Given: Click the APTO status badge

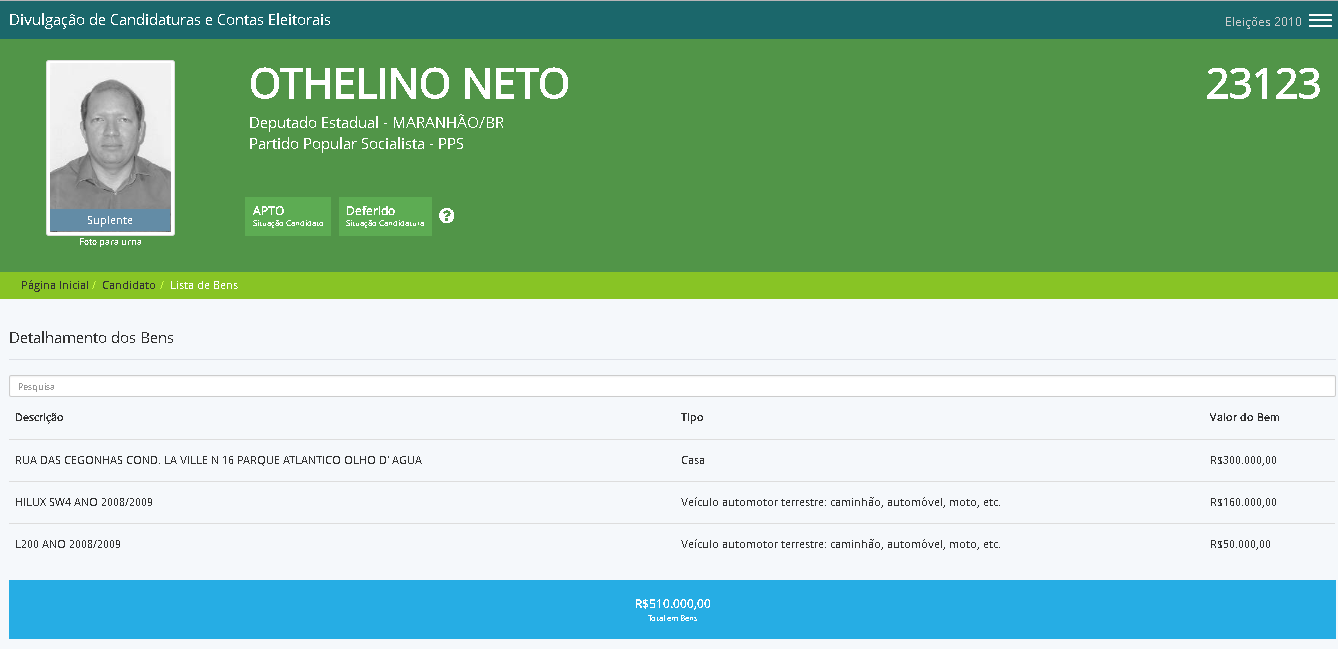Looking at the screenshot, I should click(287, 216).
